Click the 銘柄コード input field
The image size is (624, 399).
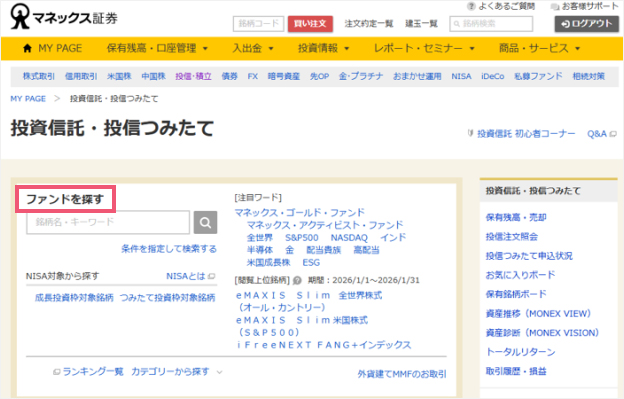tap(258, 24)
